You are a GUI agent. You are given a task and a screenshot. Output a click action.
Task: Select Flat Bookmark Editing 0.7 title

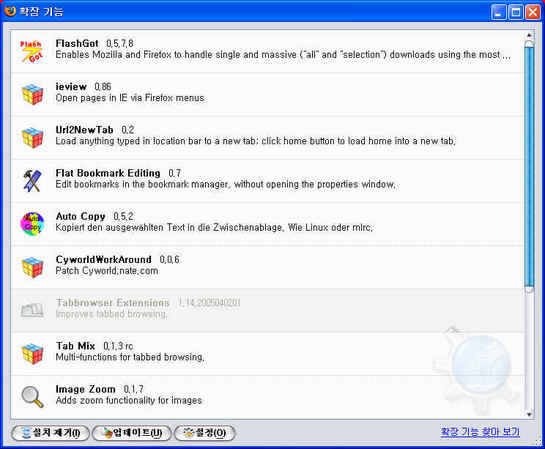[118, 173]
